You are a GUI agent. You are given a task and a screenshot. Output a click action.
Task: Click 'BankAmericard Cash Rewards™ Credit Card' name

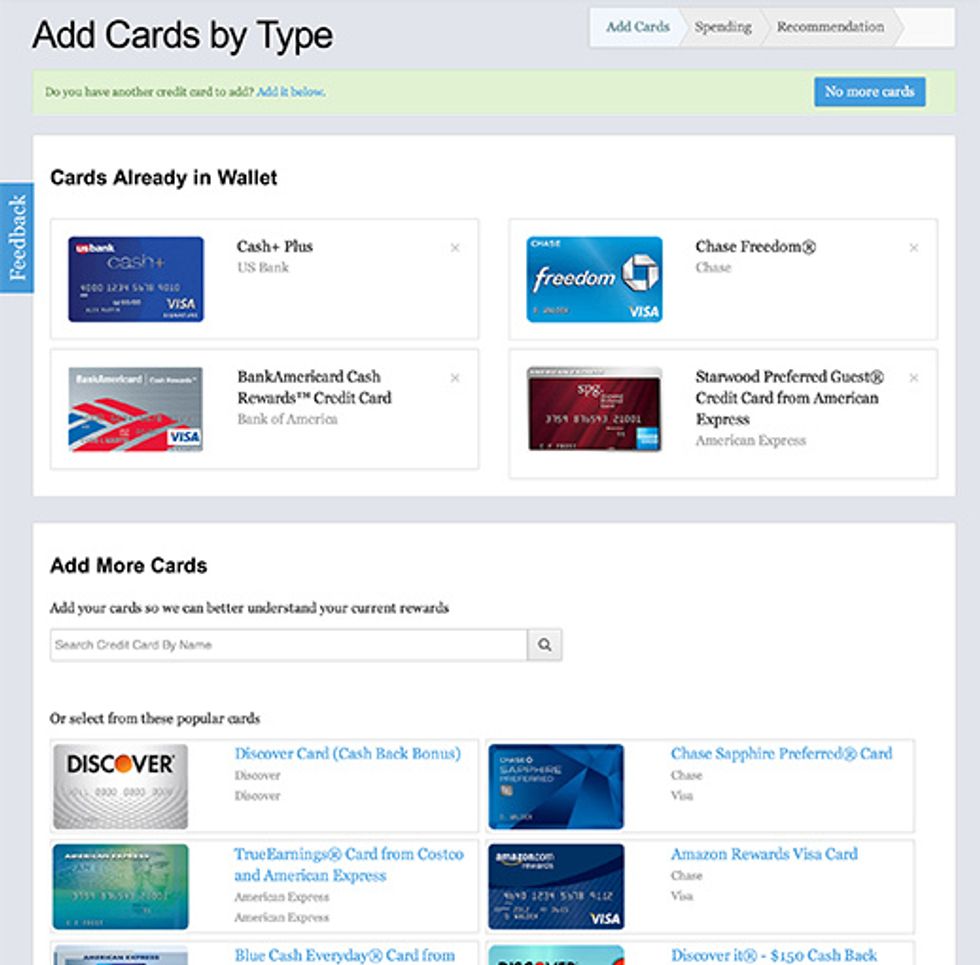coord(314,387)
